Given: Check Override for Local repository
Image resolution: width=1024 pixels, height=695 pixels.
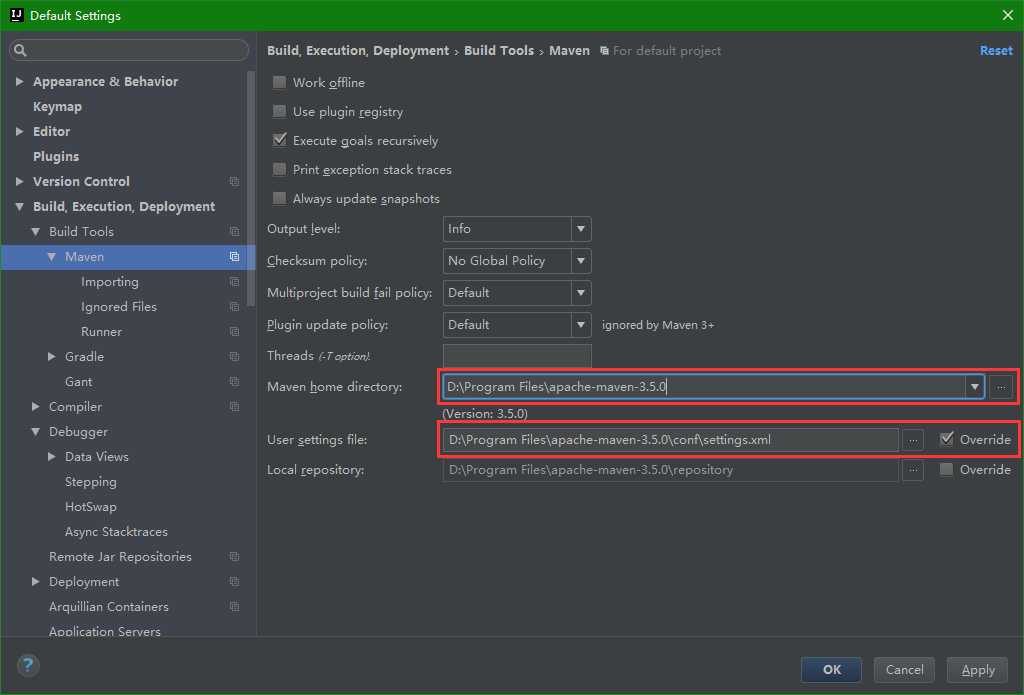Looking at the screenshot, I should (x=946, y=470).
